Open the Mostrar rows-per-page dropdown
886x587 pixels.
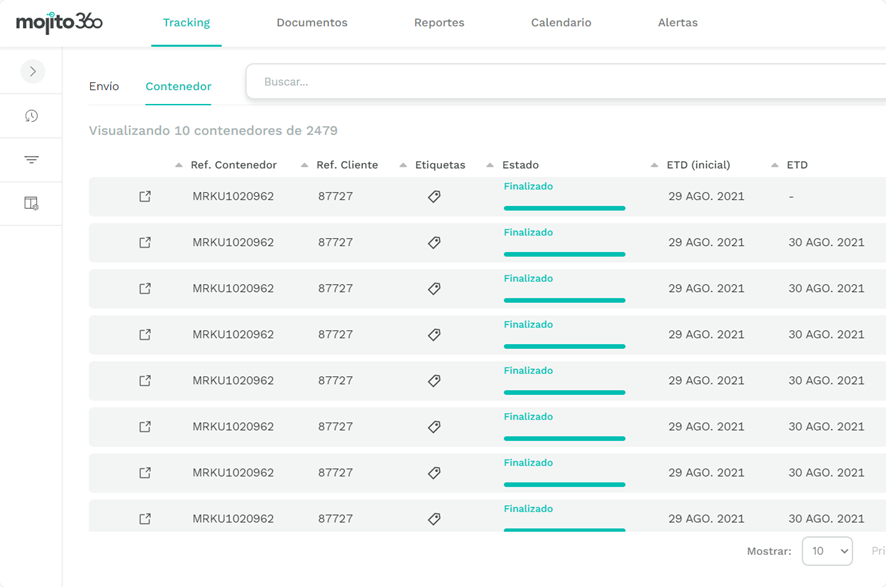tap(827, 551)
